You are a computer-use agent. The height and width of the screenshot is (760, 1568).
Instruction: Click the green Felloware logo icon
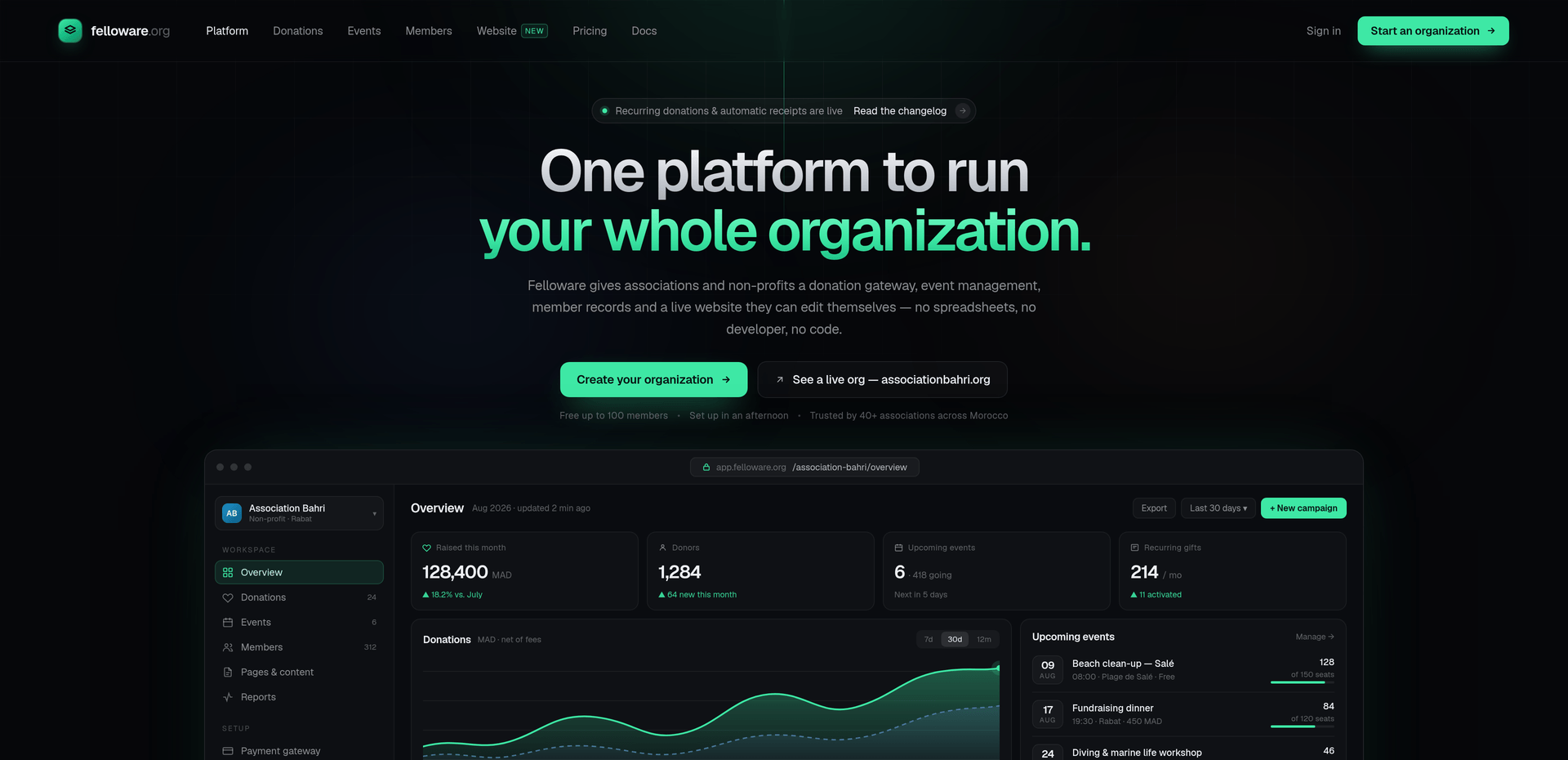(70, 30)
